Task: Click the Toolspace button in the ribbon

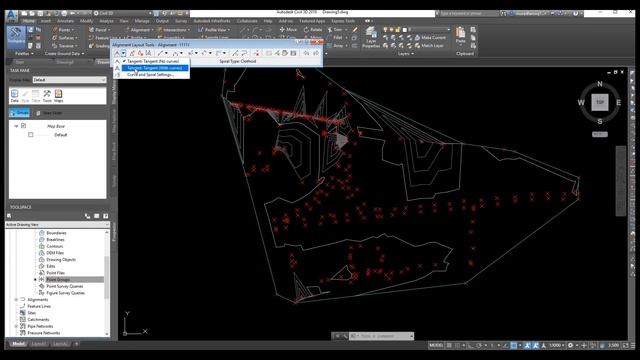Action: pyautogui.click(x=16, y=38)
